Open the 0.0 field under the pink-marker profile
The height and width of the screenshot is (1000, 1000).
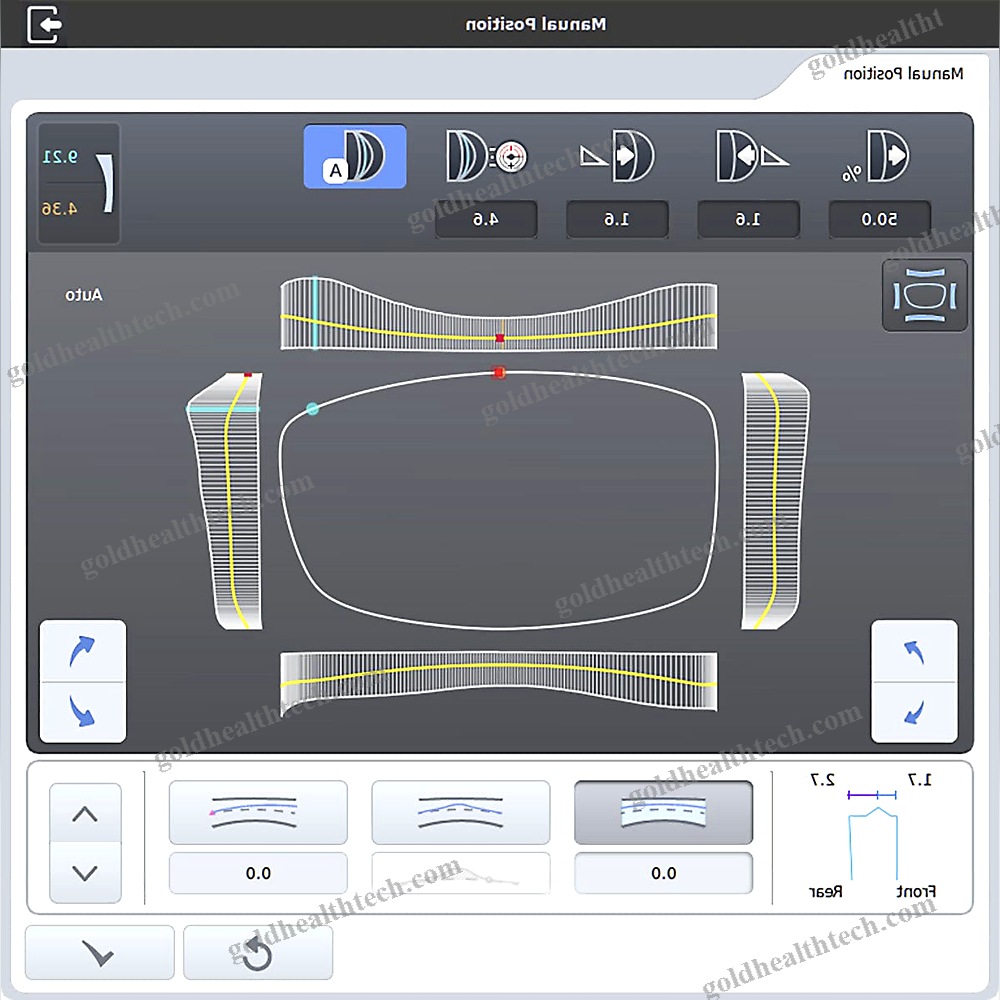pos(258,873)
